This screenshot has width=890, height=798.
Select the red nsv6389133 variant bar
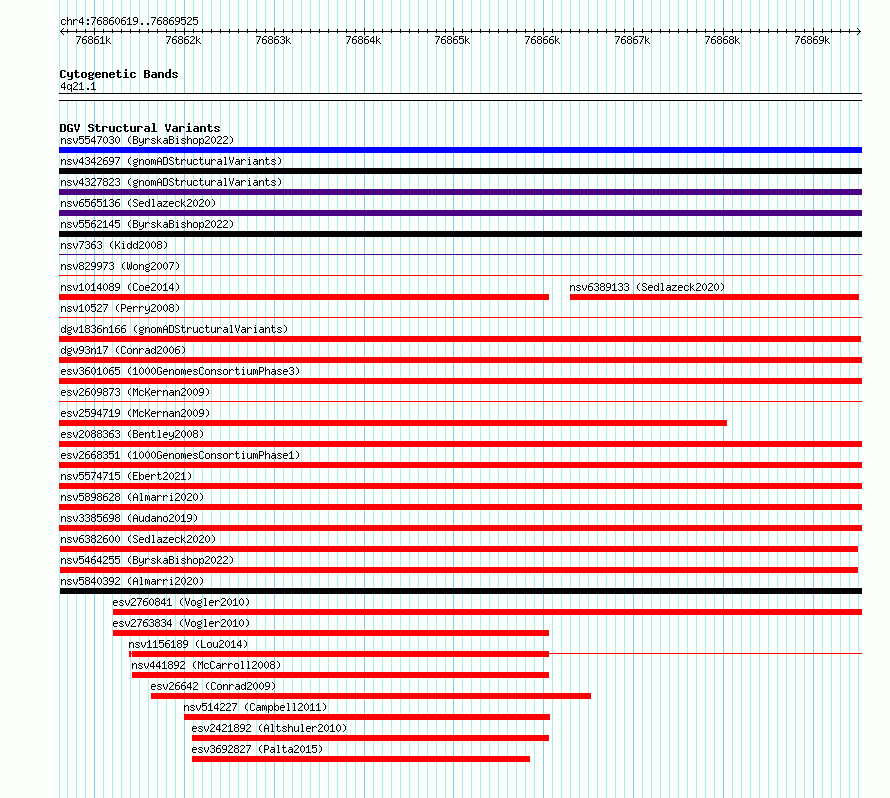pyautogui.click(x=714, y=297)
